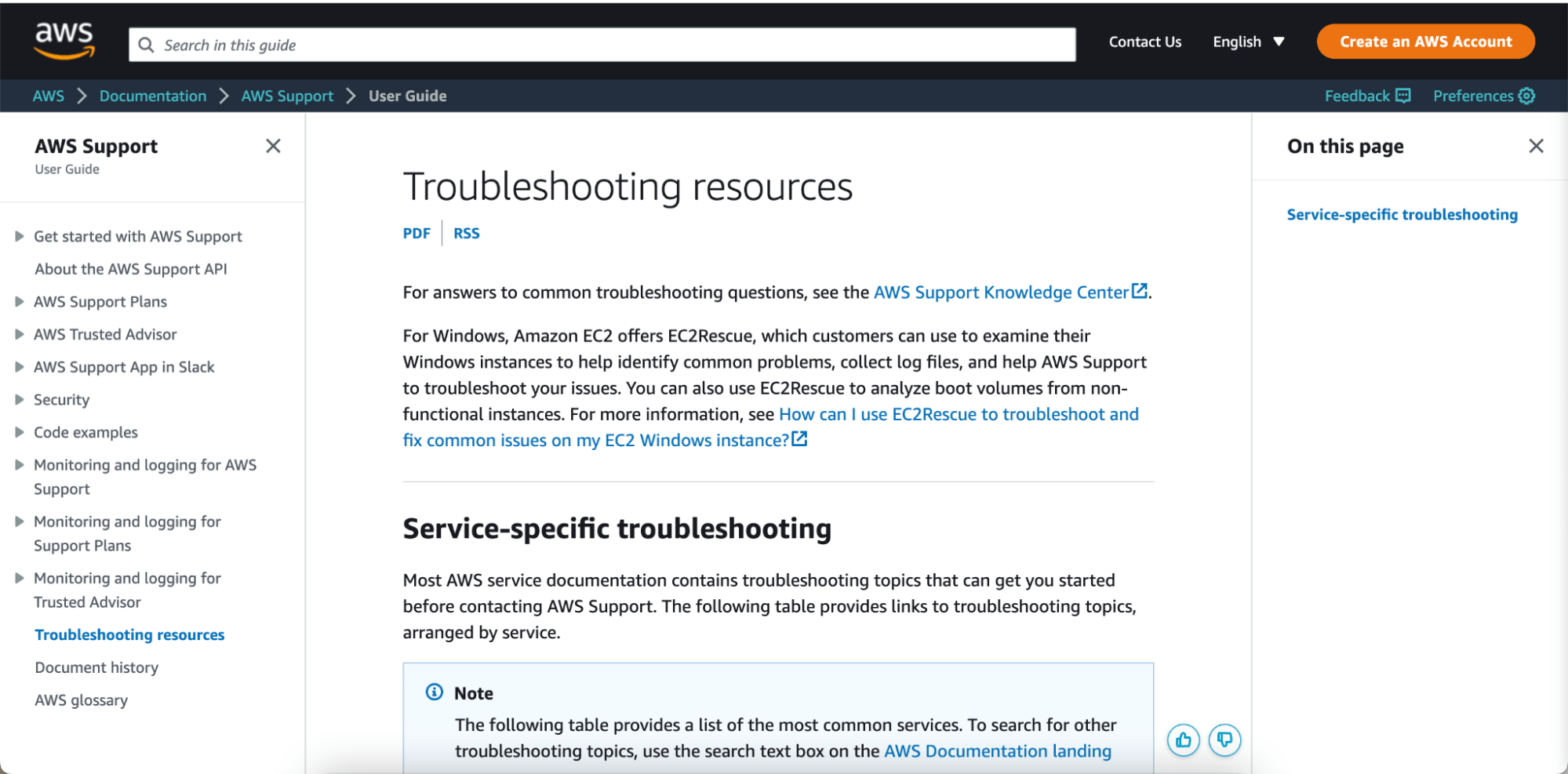1568x774 pixels.
Task: Click Create an AWS Account
Action: [x=1424, y=41]
